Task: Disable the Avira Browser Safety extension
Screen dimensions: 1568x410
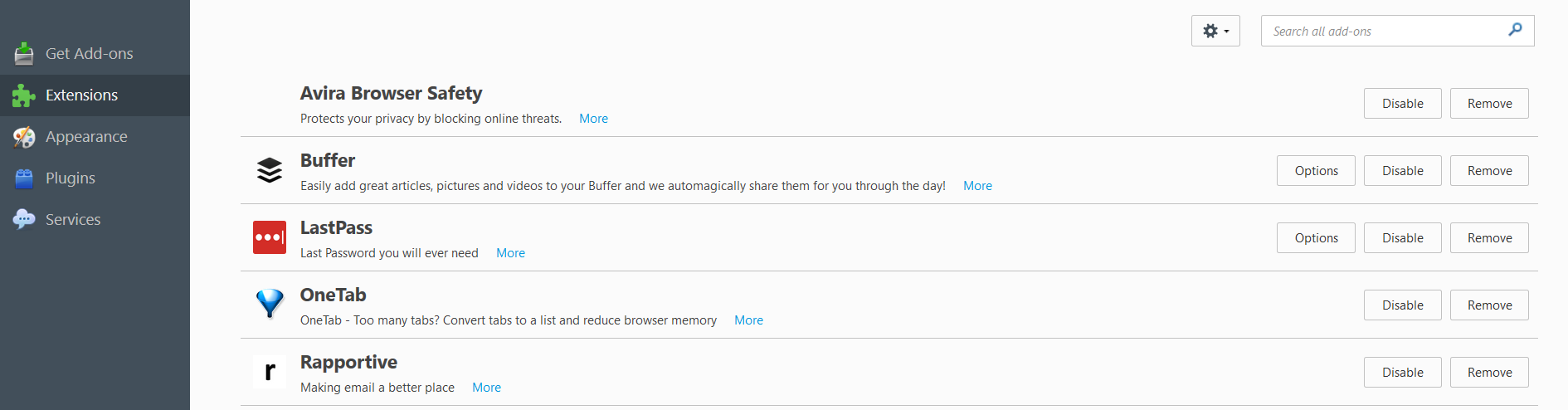Action: pos(1402,104)
